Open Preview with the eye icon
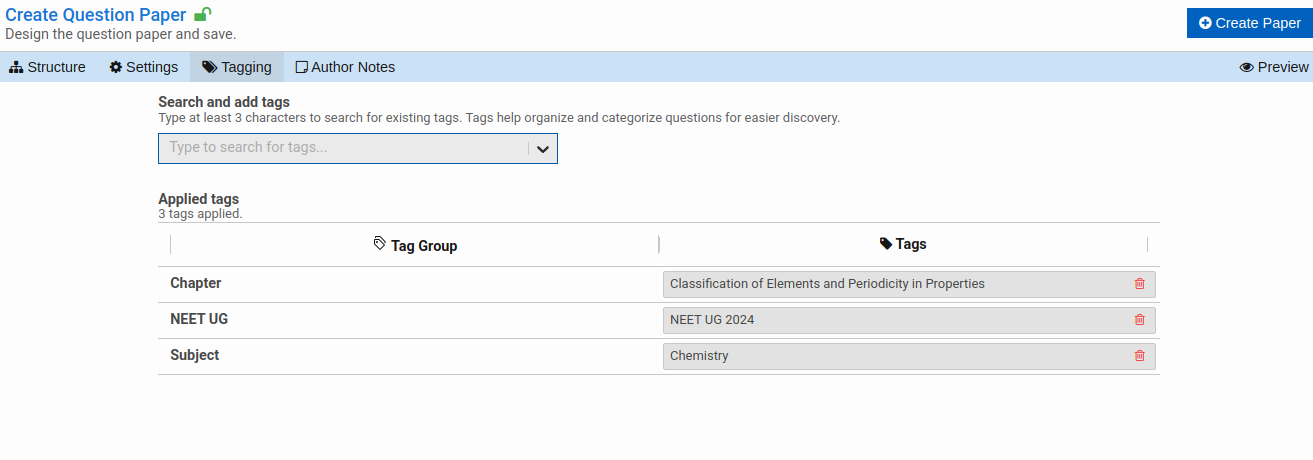The width and height of the screenshot is (1313, 460). 1273,67
